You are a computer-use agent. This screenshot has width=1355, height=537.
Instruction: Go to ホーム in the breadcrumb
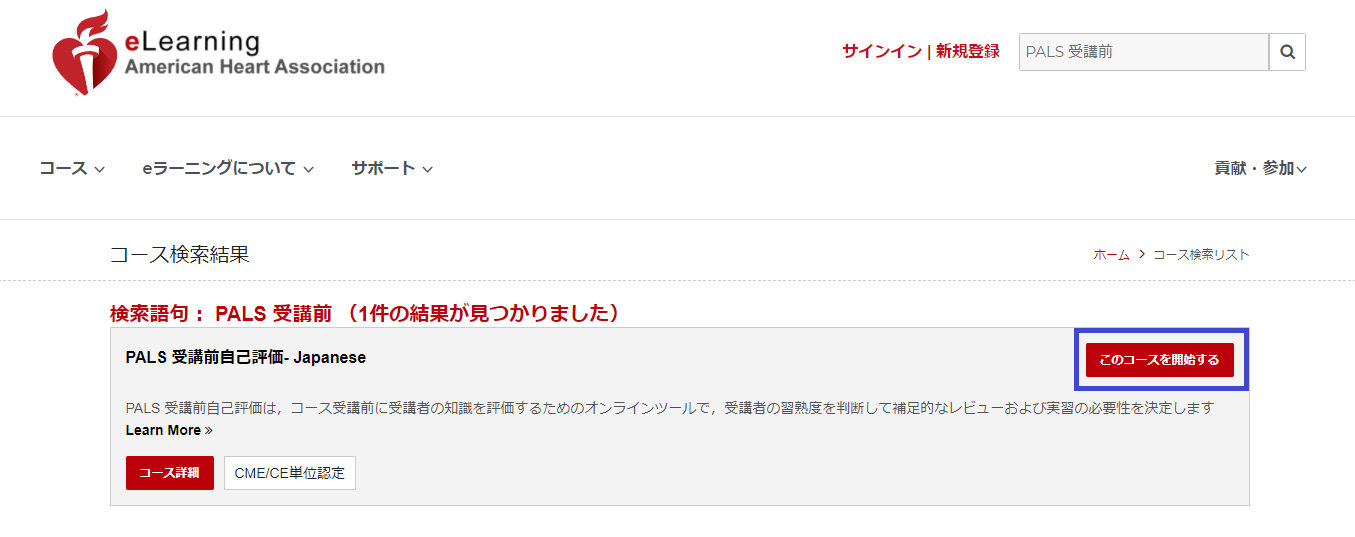[1111, 255]
